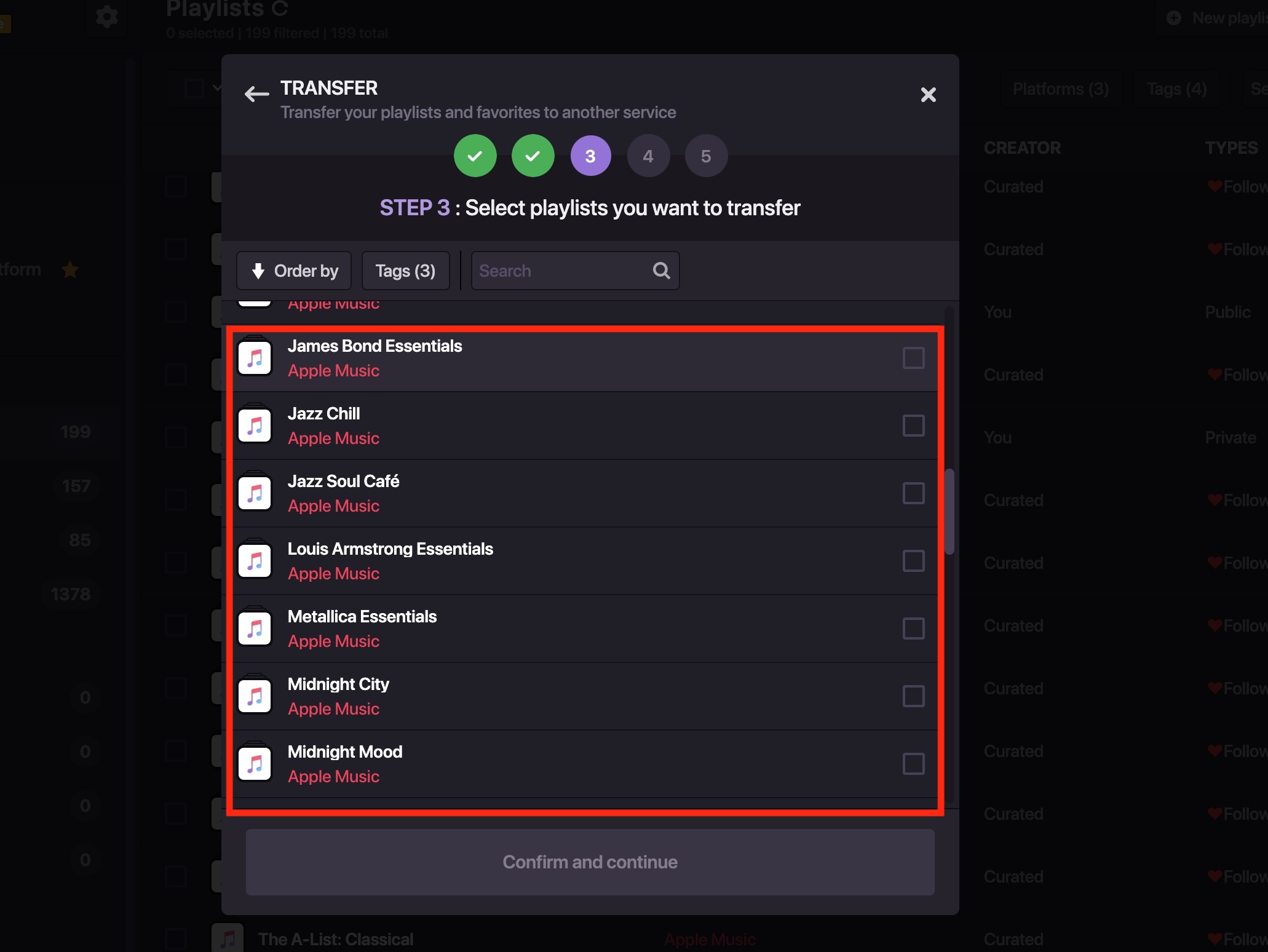Select the Jazz Chill playlist title

[x=323, y=414]
